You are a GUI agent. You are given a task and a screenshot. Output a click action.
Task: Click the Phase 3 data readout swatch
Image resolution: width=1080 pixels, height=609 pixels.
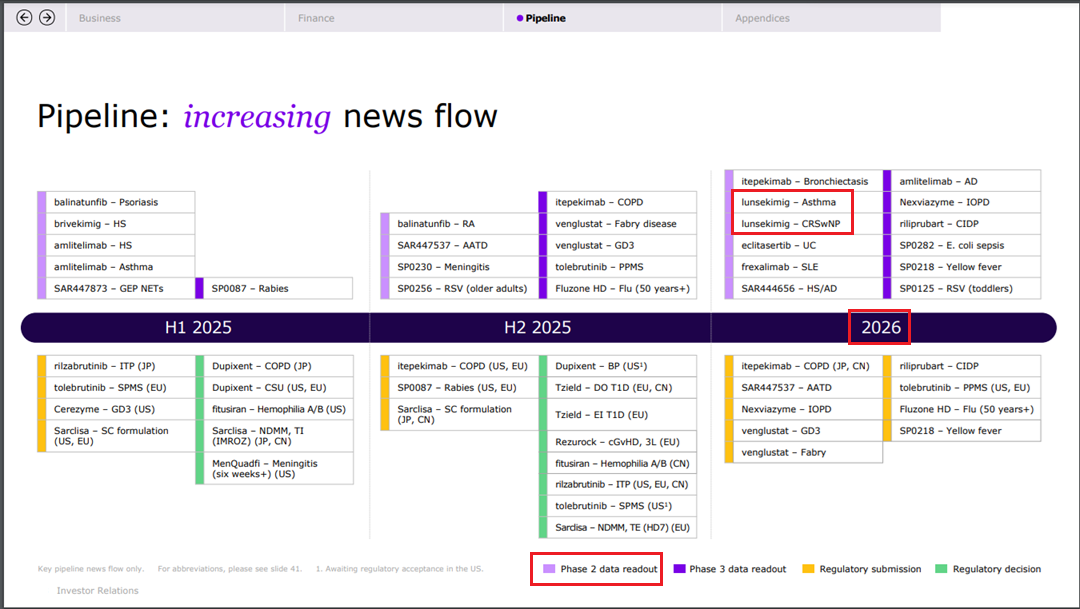(x=678, y=569)
